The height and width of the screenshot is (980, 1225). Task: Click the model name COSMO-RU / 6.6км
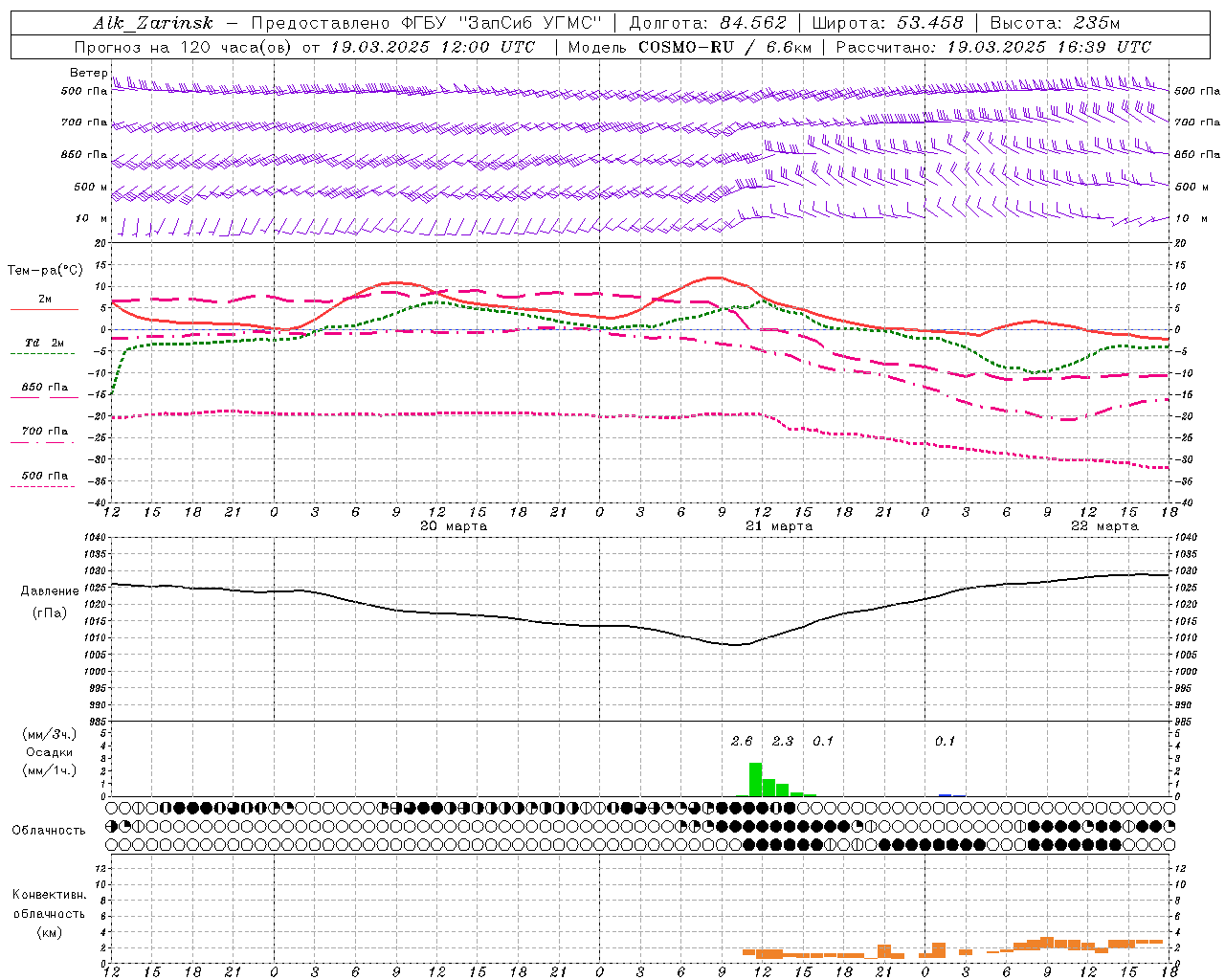(724, 47)
